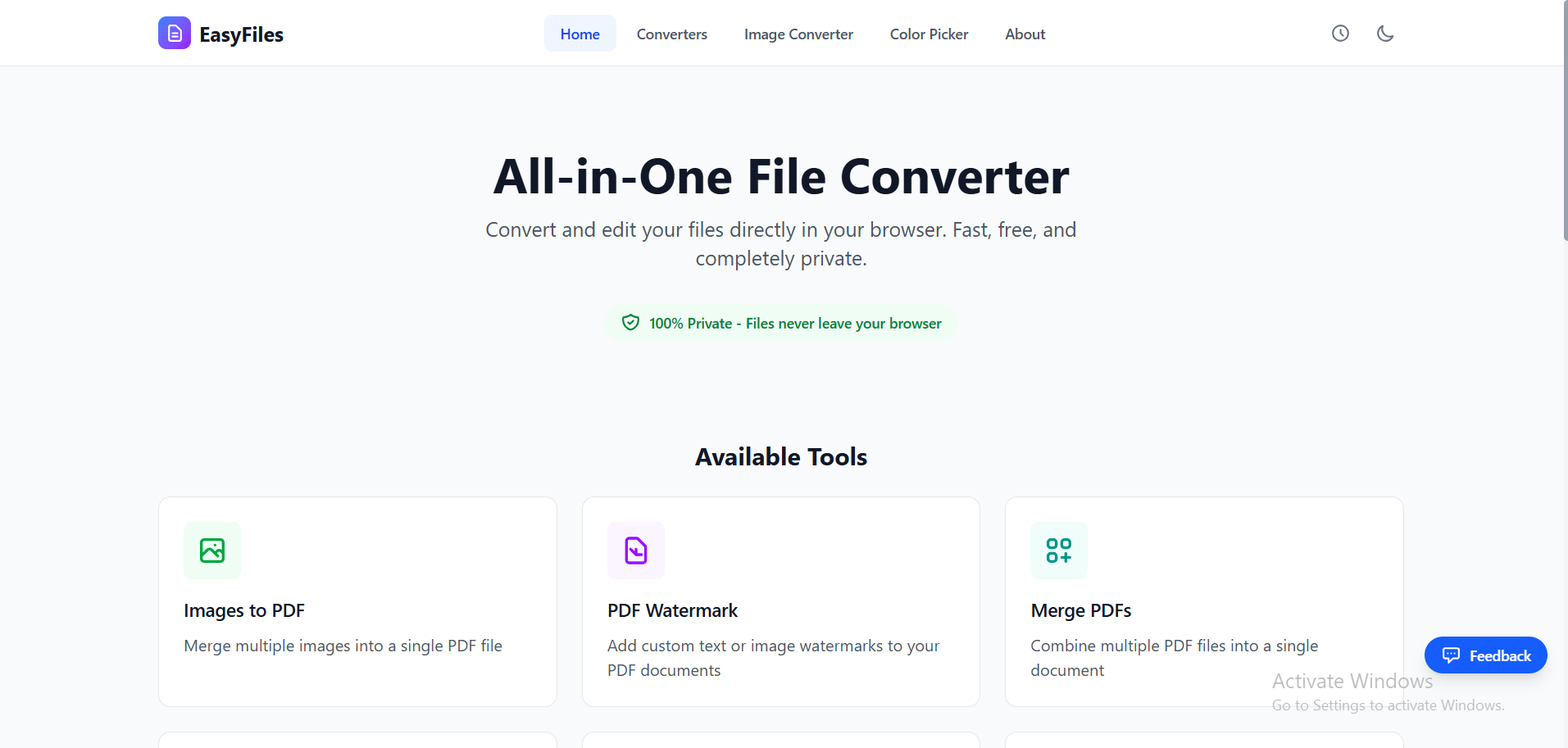Open the PDF Watermark tool icon

point(635,550)
